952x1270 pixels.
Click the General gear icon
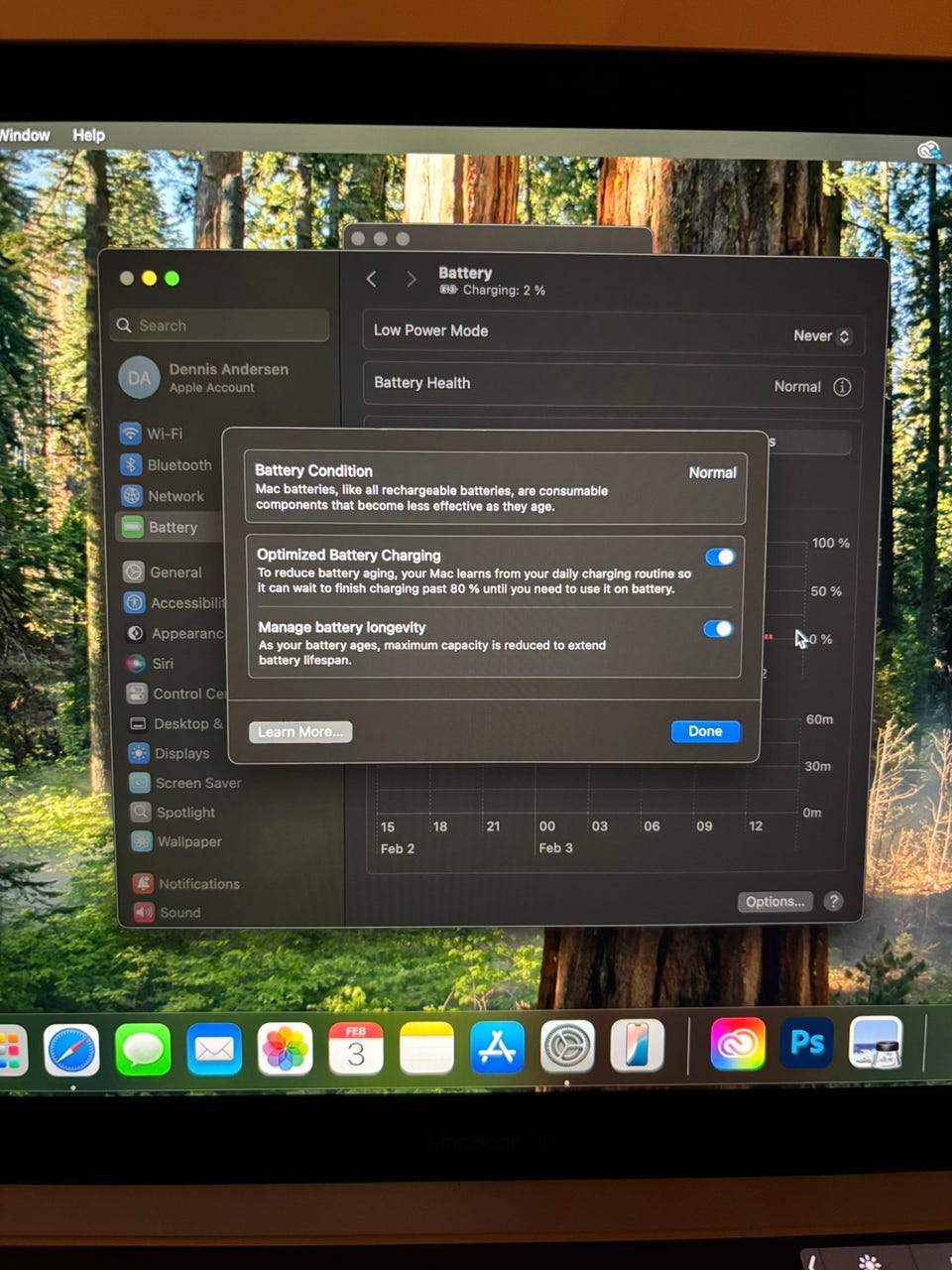134,571
